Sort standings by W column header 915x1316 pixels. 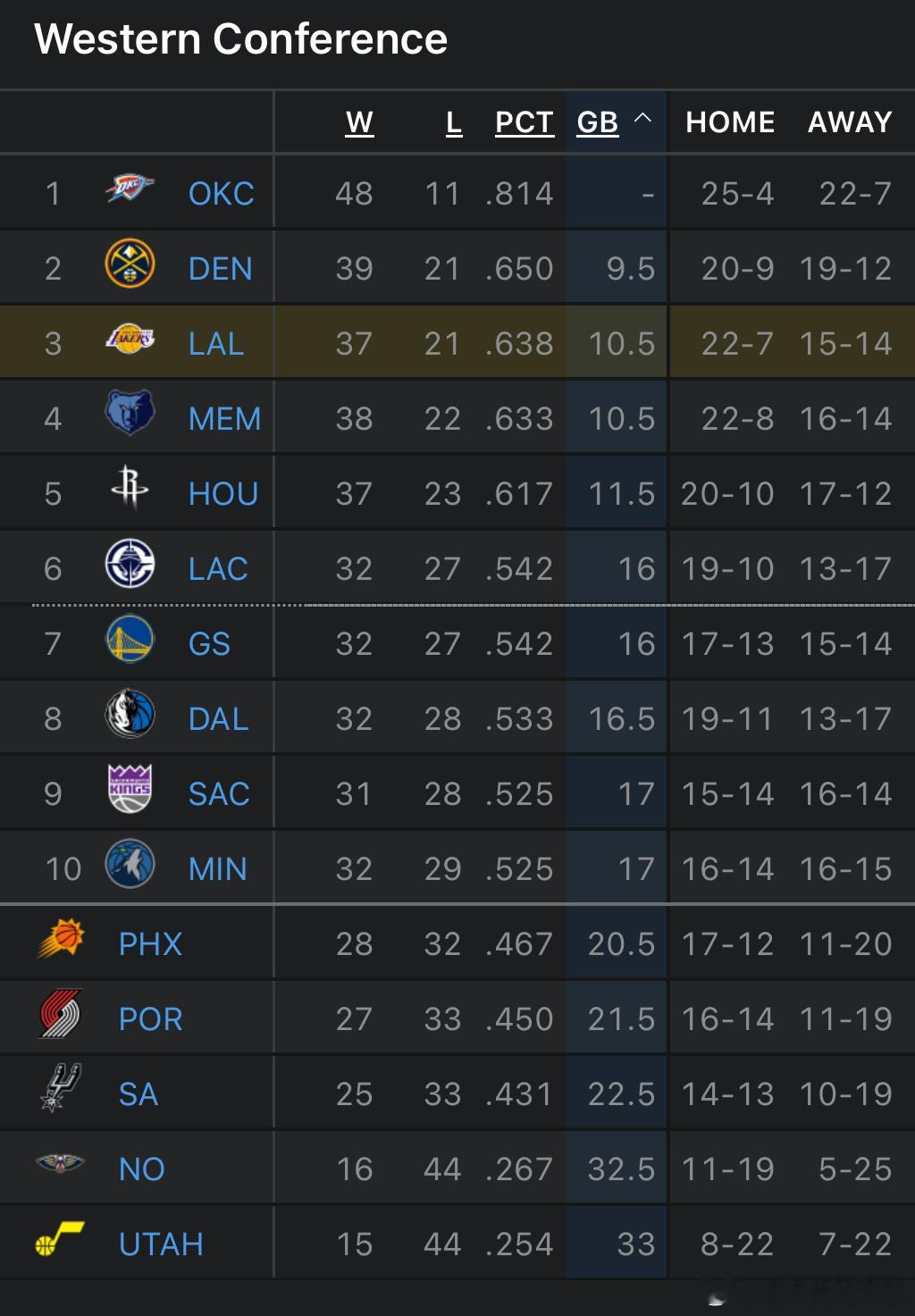click(x=359, y=122)
